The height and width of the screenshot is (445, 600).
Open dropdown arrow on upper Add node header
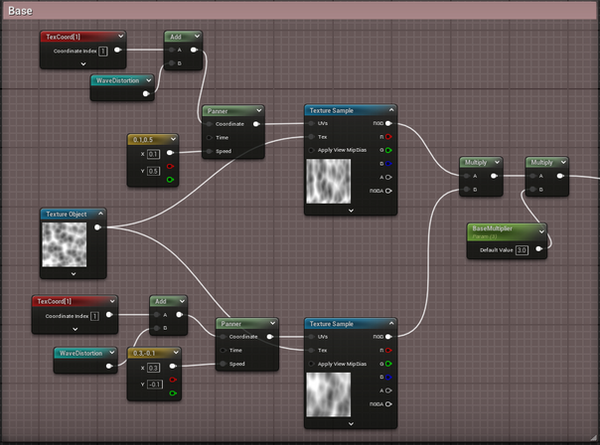(x=197, y=36)
